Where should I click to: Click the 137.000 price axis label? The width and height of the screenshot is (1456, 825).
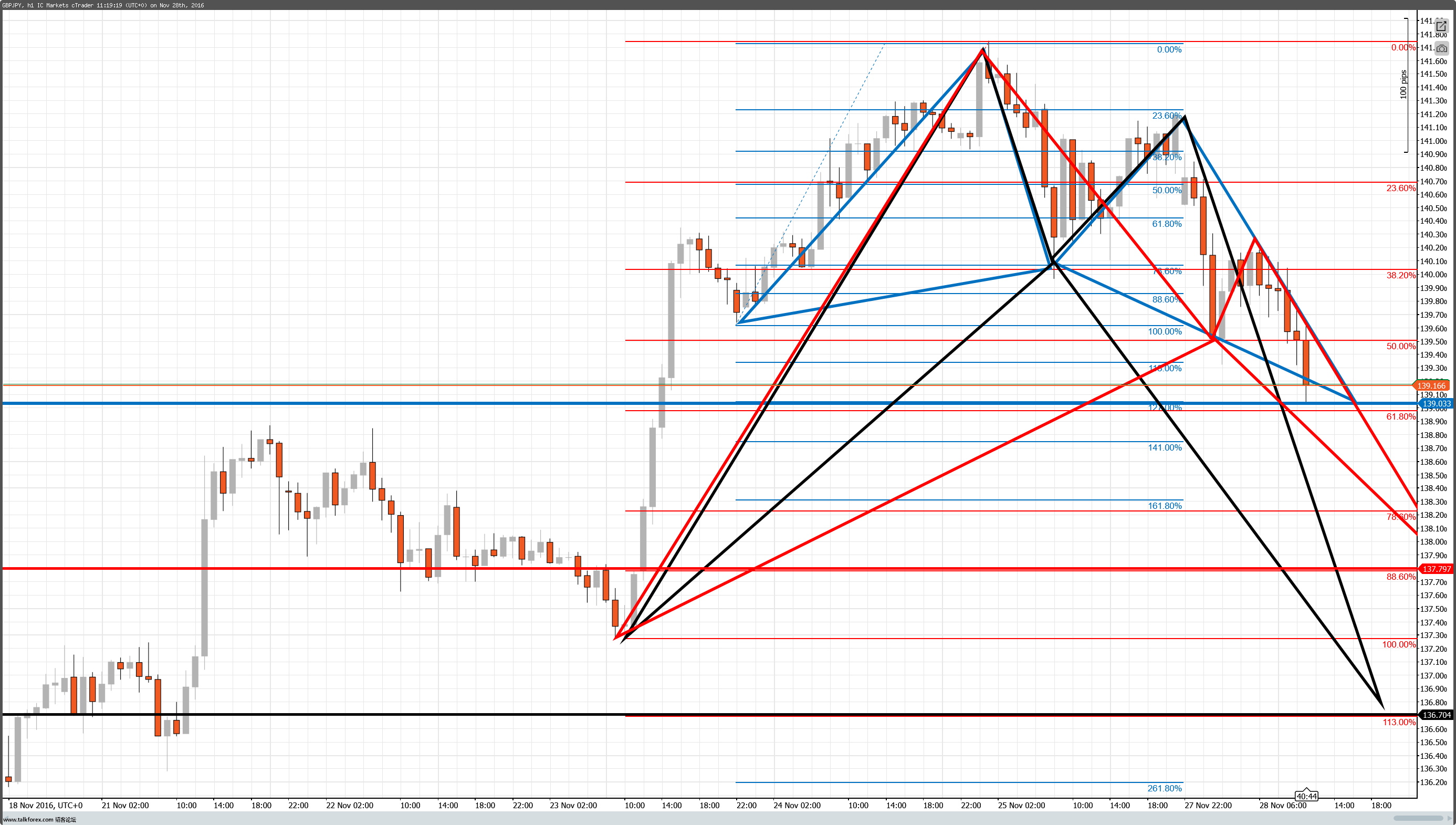click(1433, 675)
